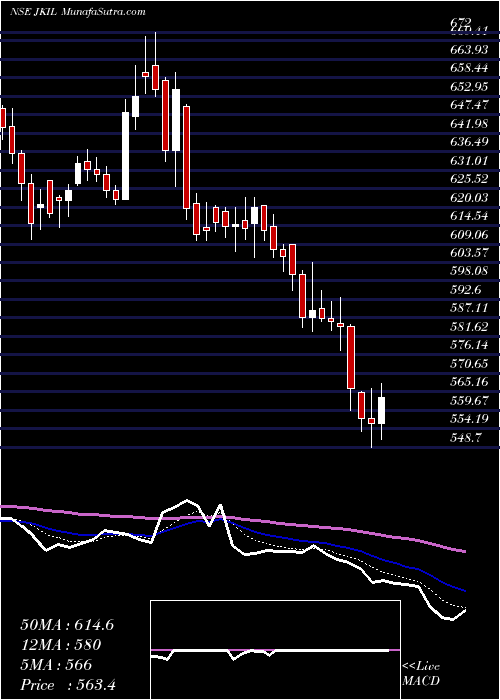Click the 641.98 price axis label
500x700 pixels.
point(469,124)
